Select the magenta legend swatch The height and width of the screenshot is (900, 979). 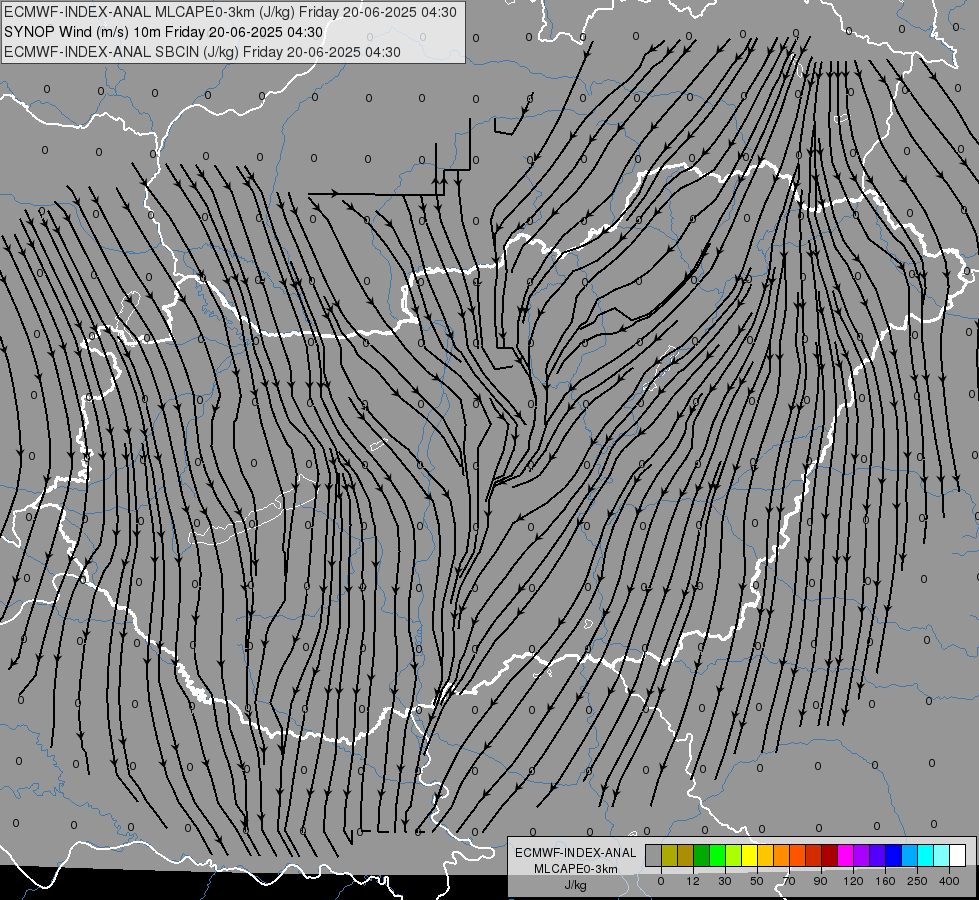[x=846, y=856]
